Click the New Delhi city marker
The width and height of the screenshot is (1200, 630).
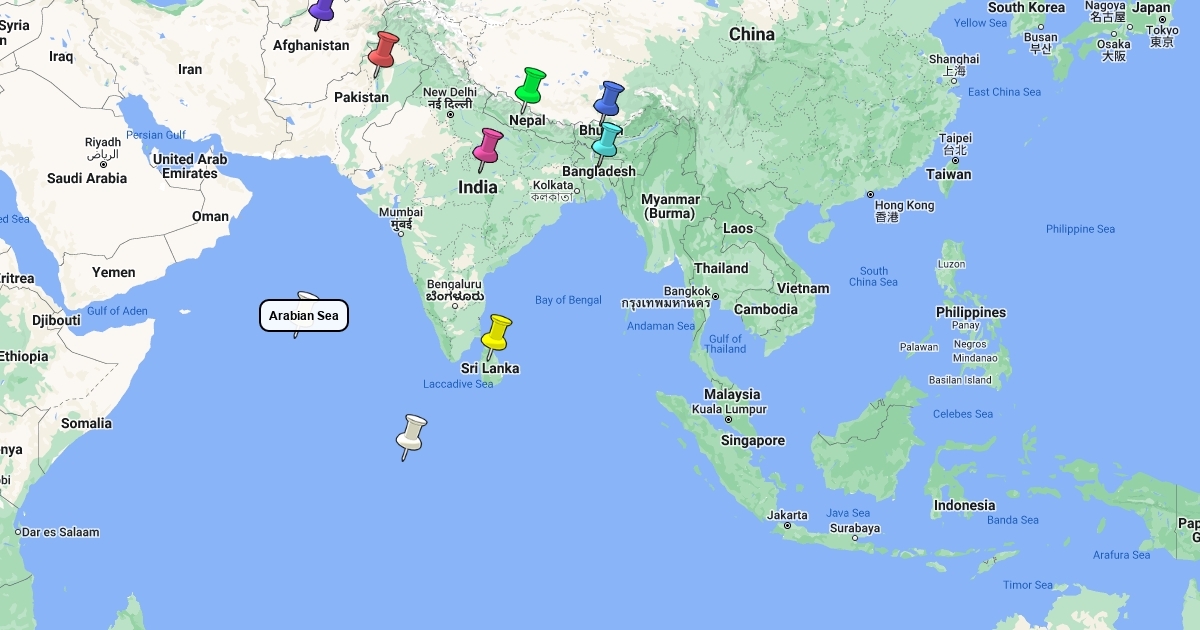click(x=450, y=115)
